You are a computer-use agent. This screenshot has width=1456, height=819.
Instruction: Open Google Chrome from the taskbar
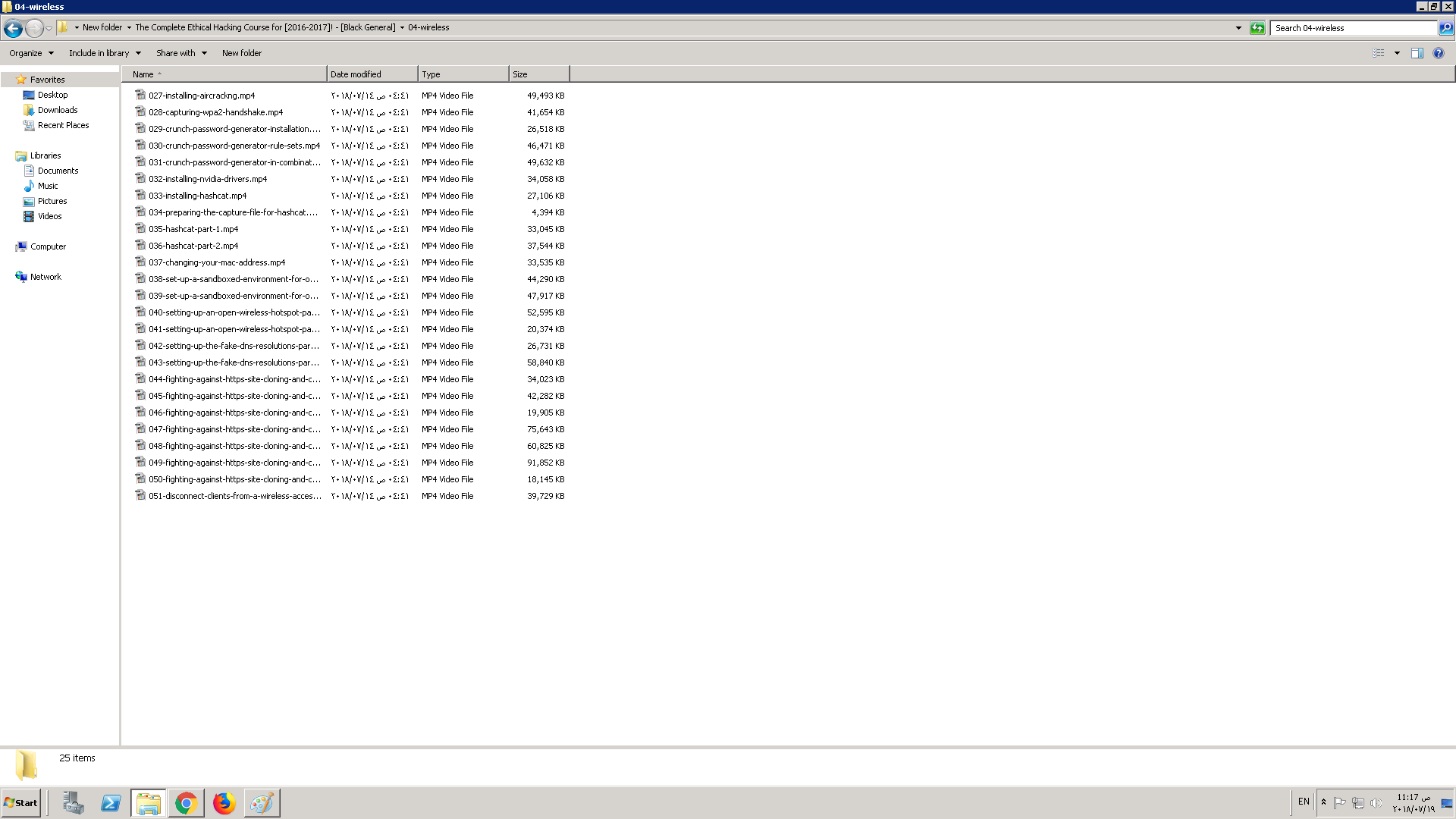tap(186, 803)
